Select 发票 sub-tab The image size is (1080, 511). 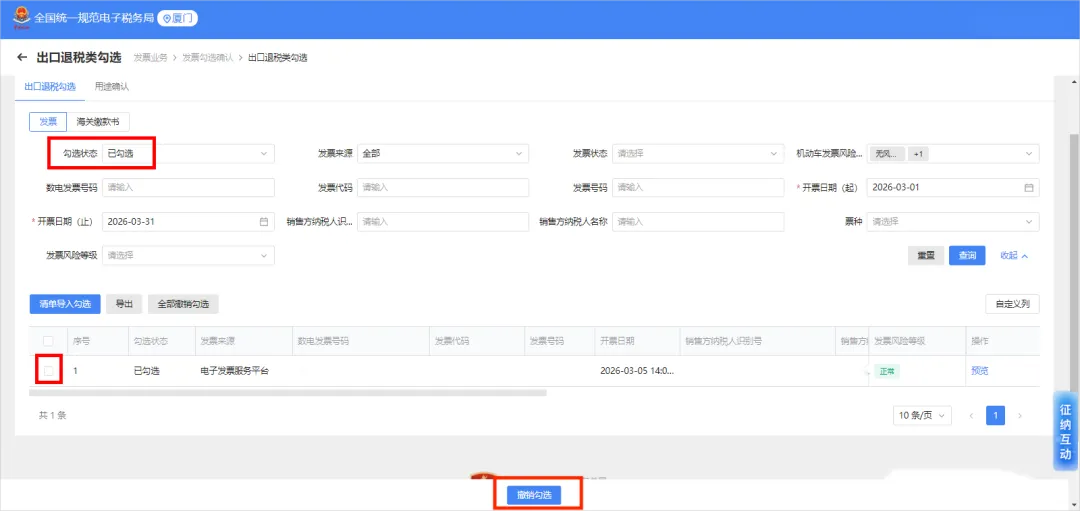point(48,122)
